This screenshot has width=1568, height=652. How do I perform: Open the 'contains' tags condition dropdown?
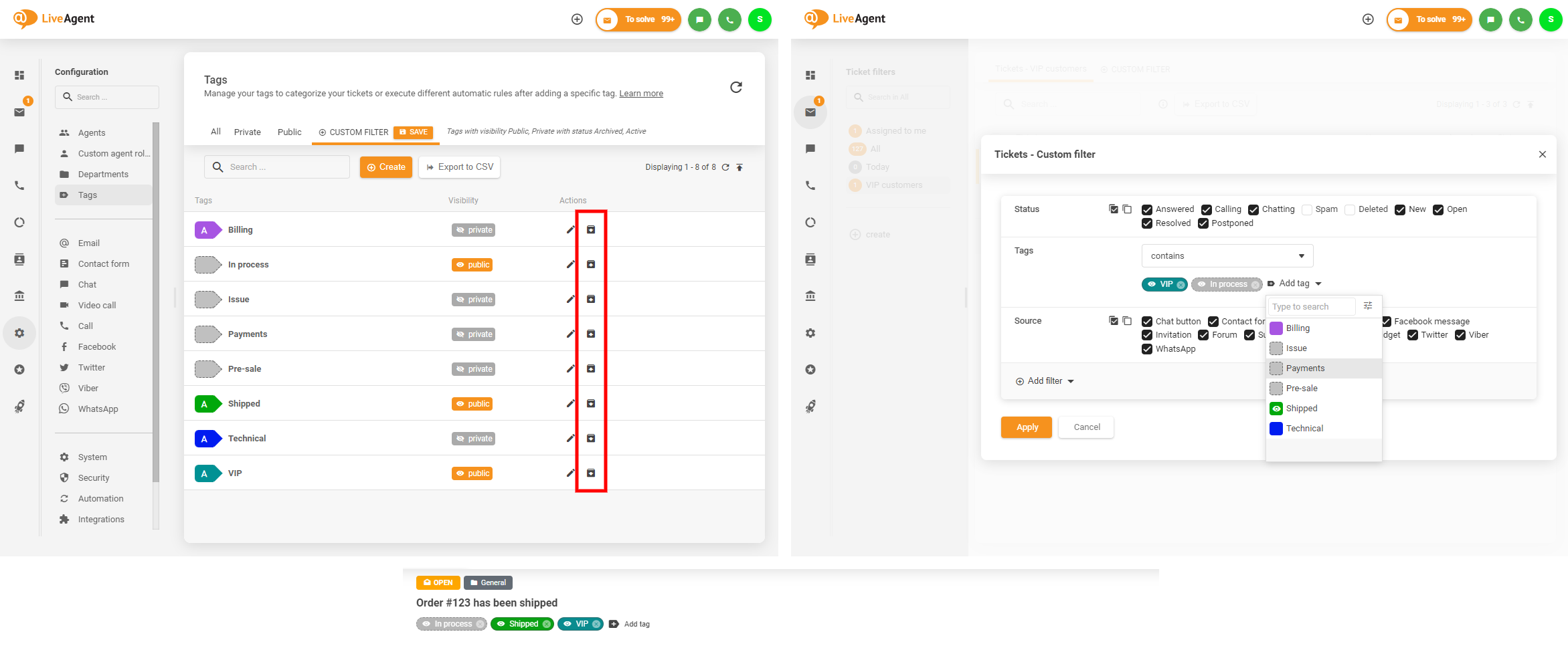pyautogui.click(x=1227, y=256)
